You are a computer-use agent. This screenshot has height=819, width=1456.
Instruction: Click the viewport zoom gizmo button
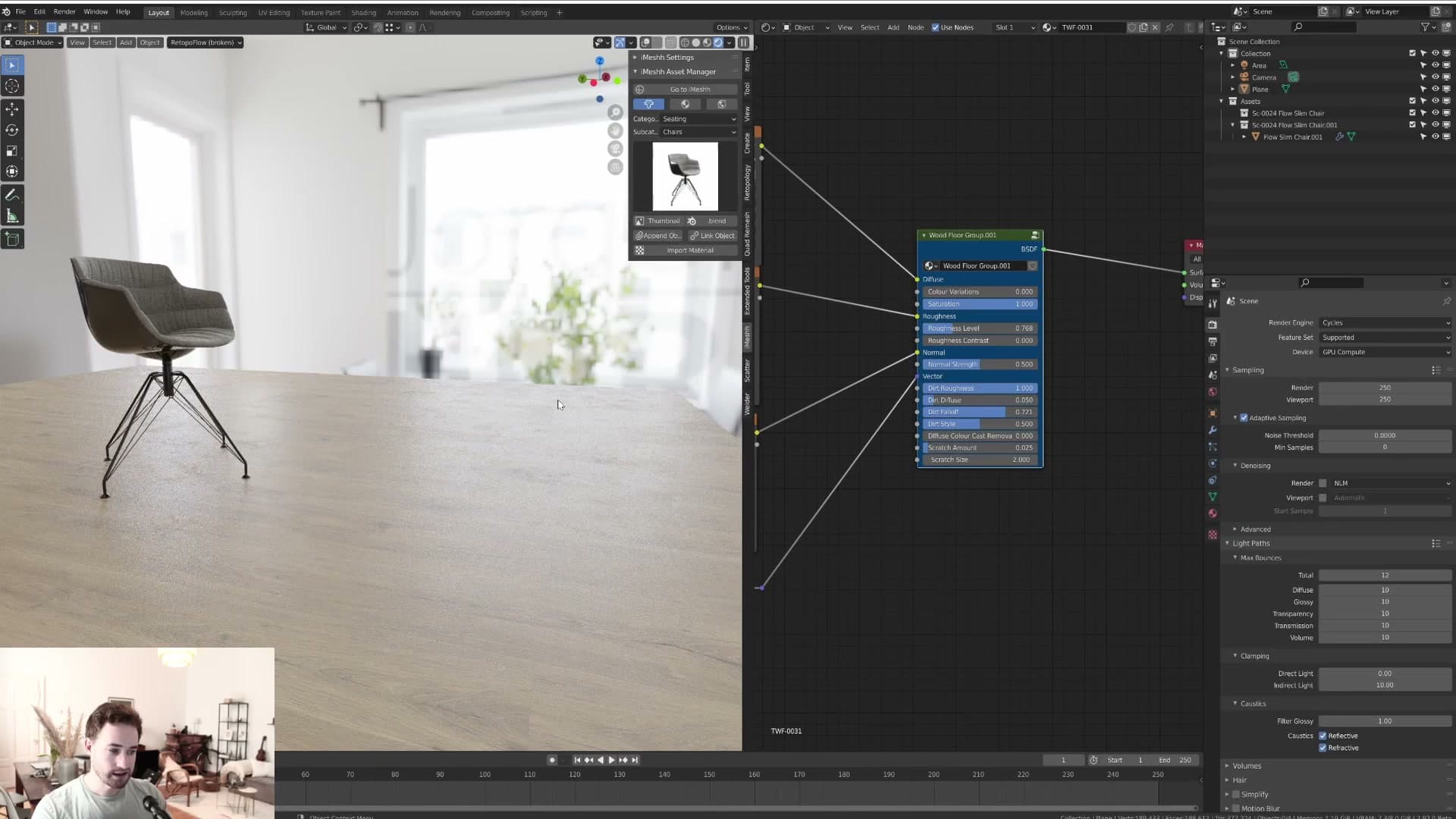(x=615, y=112)
